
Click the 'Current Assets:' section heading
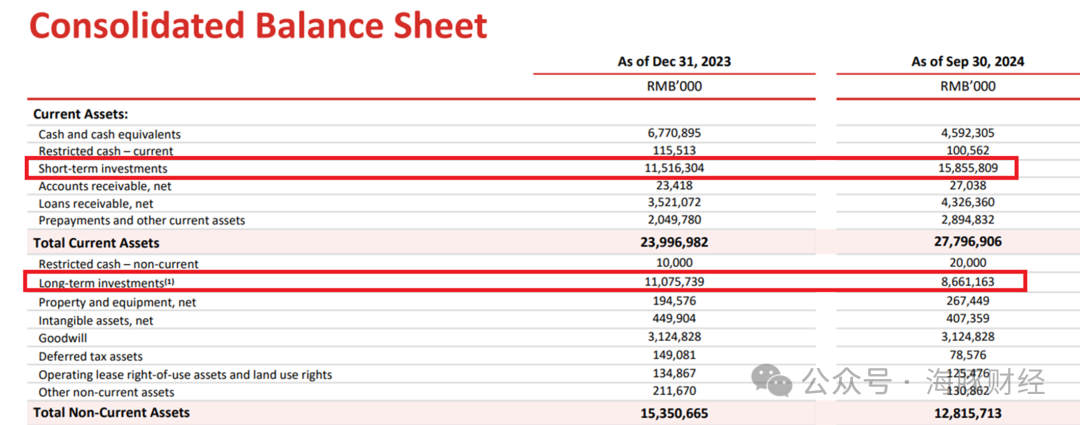[x=81, y=114]
